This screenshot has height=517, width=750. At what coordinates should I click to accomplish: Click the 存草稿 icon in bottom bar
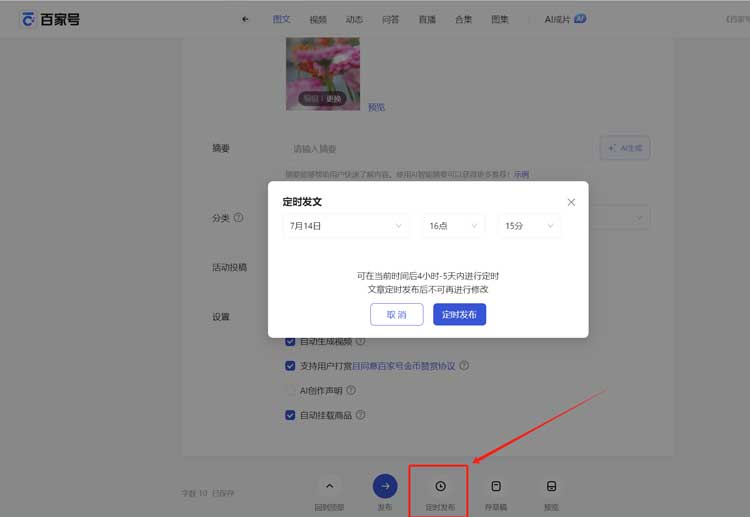click(x=496, y=486)
